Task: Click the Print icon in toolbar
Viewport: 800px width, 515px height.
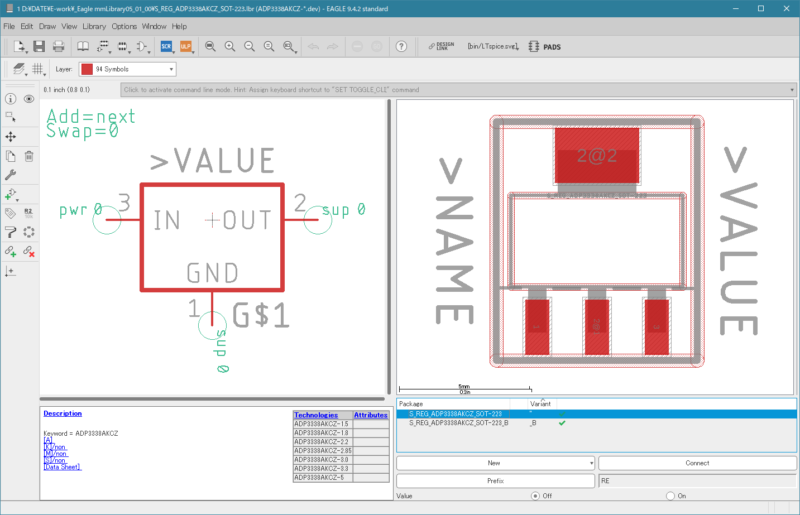Action: coord(59,46)
